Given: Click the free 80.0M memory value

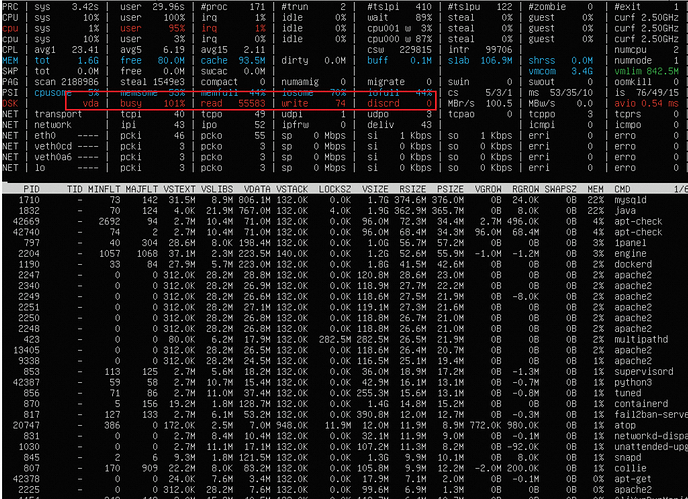Looking at the screenshot, I should [x=153, y=61].
